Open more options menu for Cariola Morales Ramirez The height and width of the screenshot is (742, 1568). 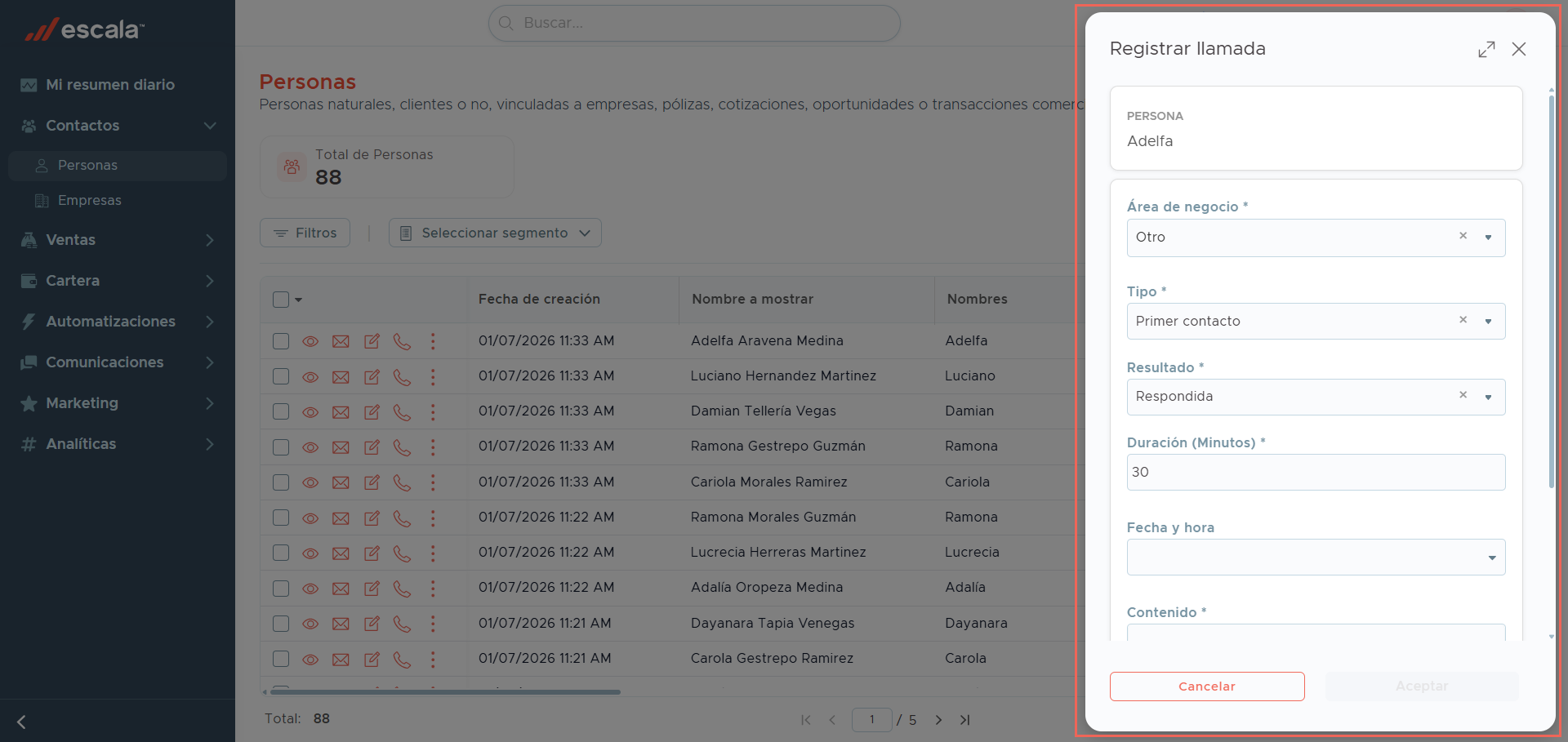433,482
